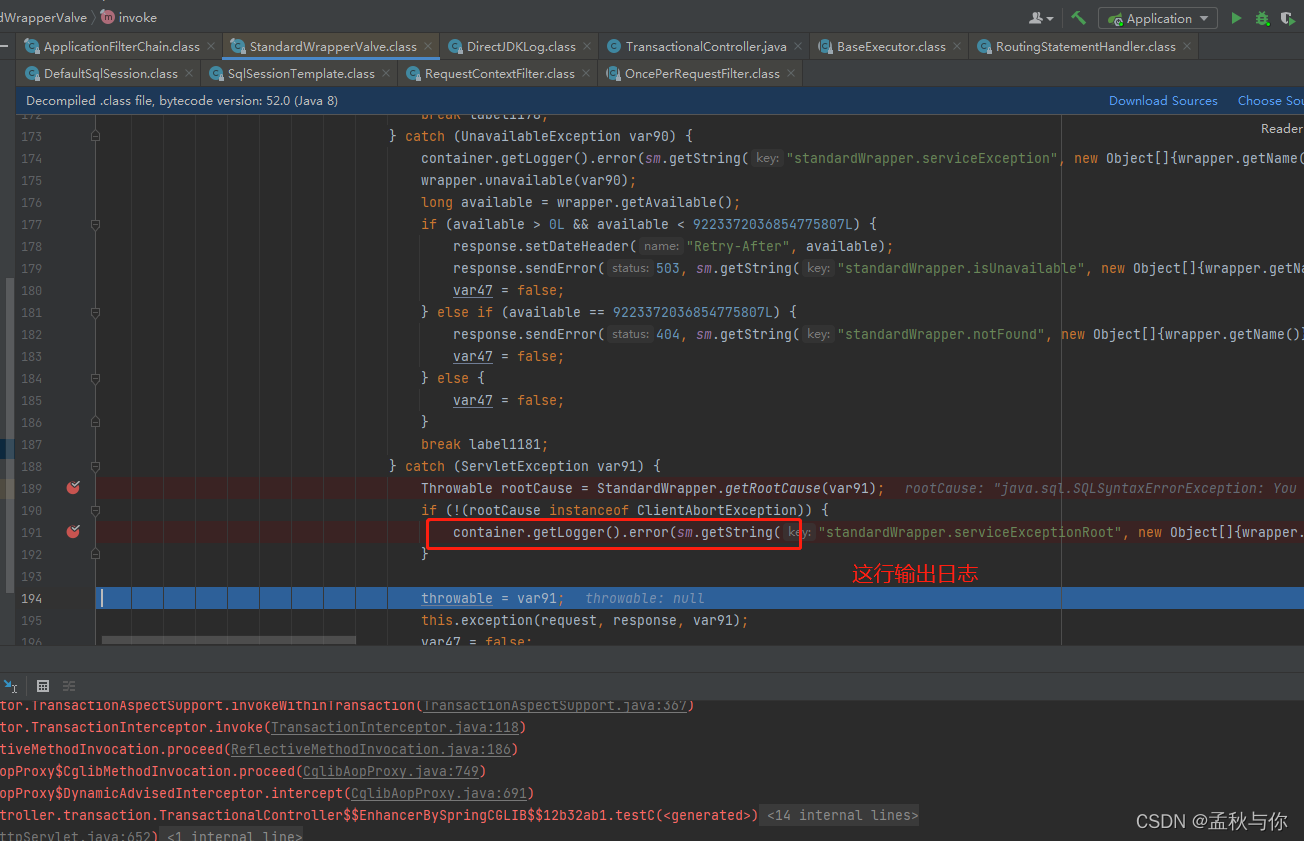Image resolution: width=1304 pixels, height=841 pixels.
Task: Switch to the StandardWrapperValve.class tab
Action: pyautogui.click(x=332, y=46)
